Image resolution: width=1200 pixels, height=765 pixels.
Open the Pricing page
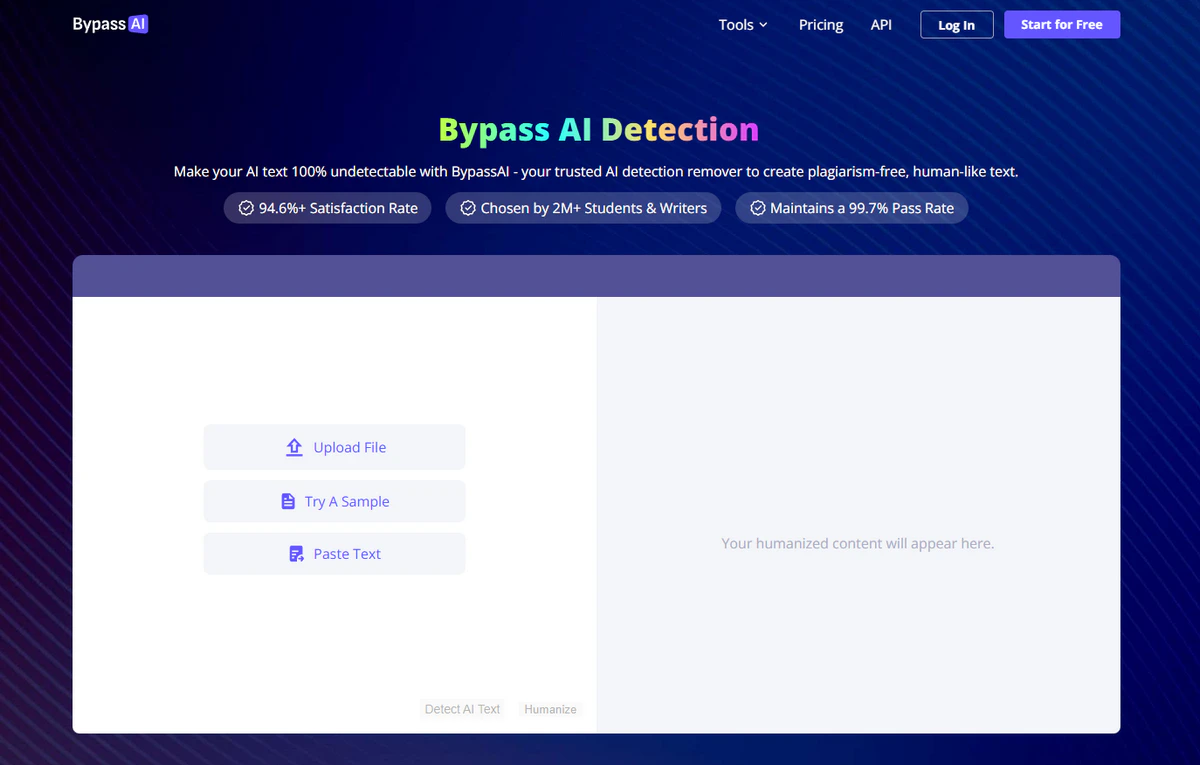pyautogui.click(x=821, y=24)
